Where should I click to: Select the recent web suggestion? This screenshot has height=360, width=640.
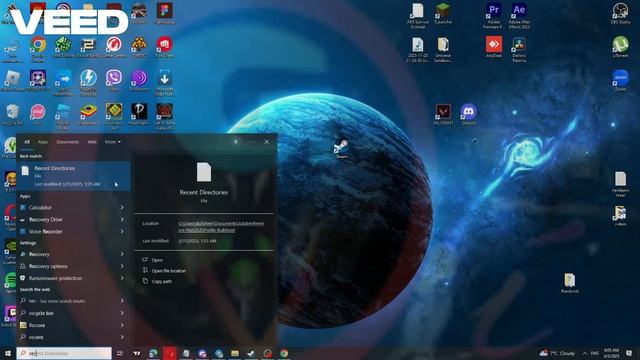click(67, 337)
